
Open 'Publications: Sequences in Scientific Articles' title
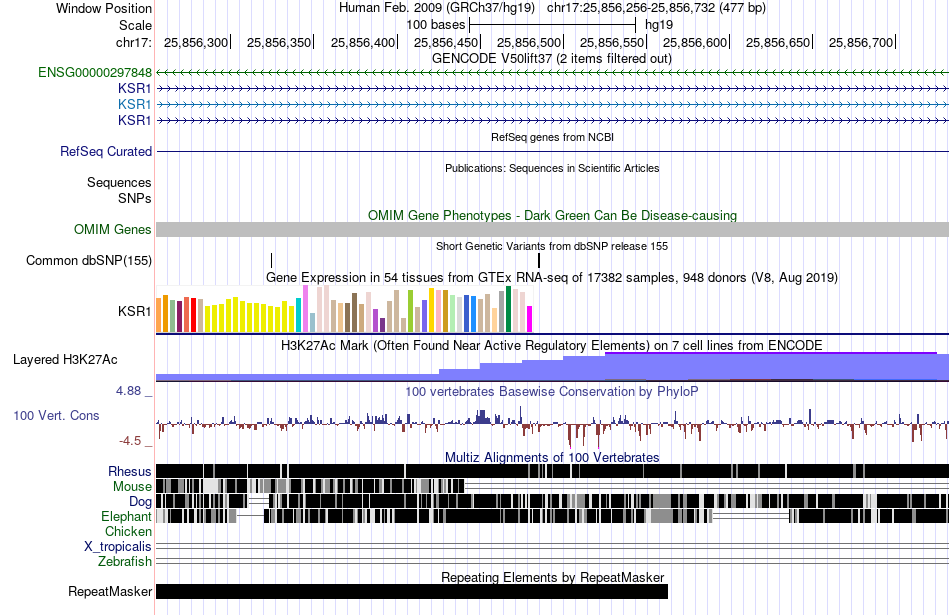[x=552, y=168]
